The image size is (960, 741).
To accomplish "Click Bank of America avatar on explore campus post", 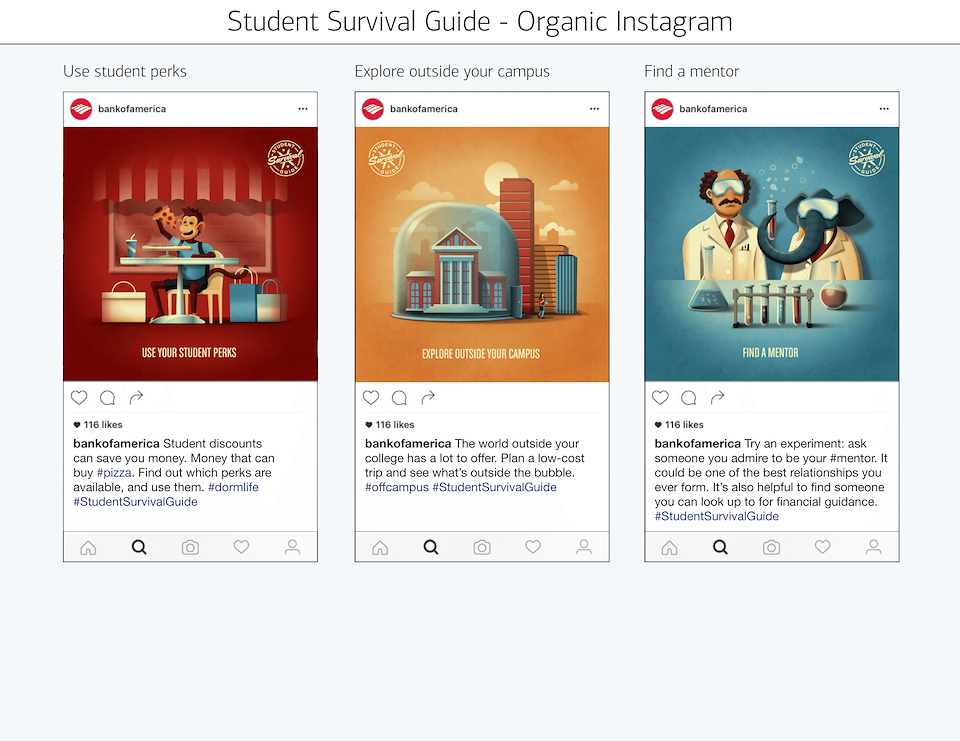I will pyautogui.click(x=373, y=109).
